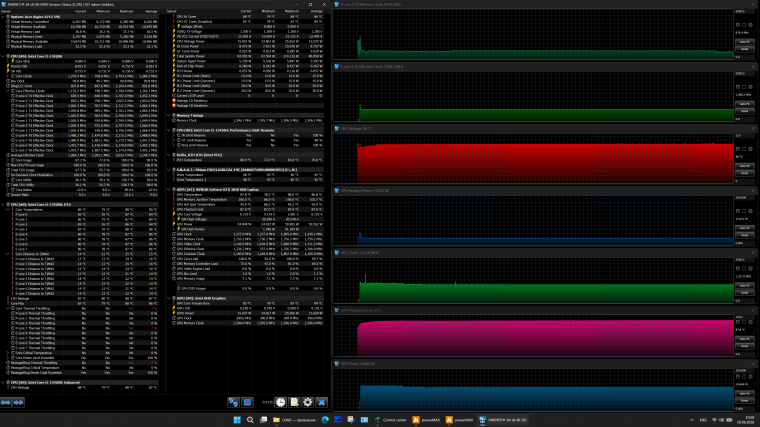760x427 pixels.
Task: Click the maximum scale field in GPU Clock graph
Action: [744, 259]
